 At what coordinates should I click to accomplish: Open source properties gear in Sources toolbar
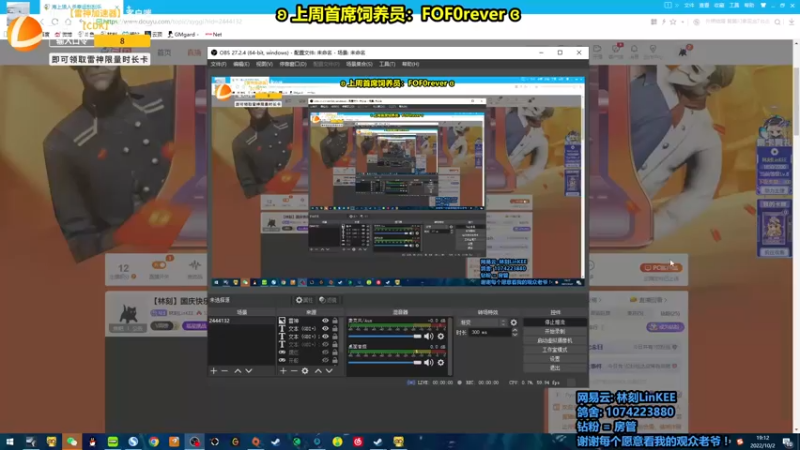(x=305, y=371)
